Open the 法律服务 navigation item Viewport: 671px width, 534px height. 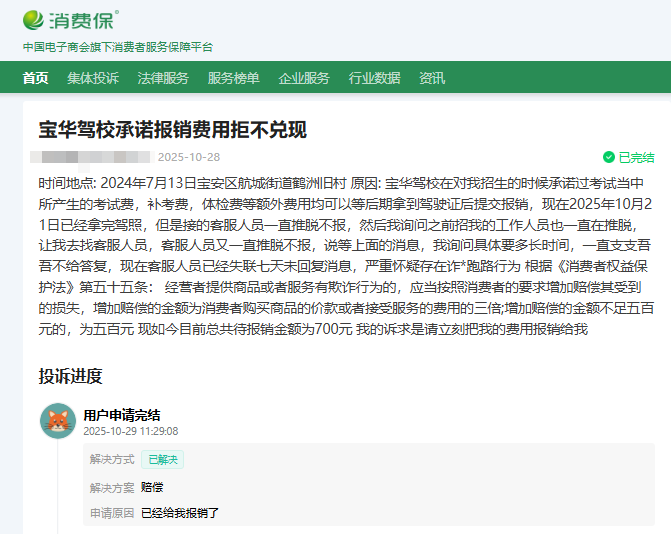click(163, 78)
